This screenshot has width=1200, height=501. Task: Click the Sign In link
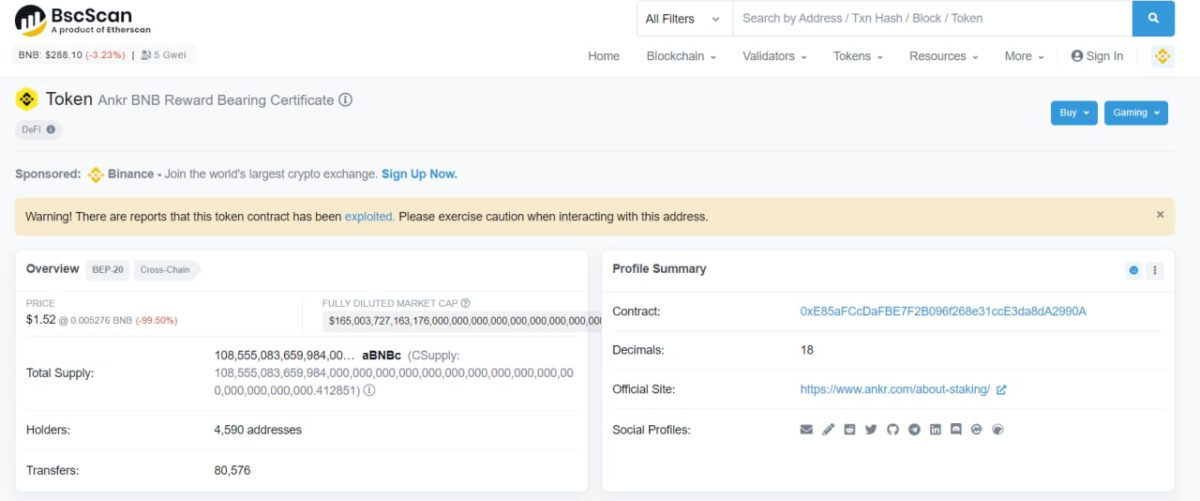click(1097, 56)
